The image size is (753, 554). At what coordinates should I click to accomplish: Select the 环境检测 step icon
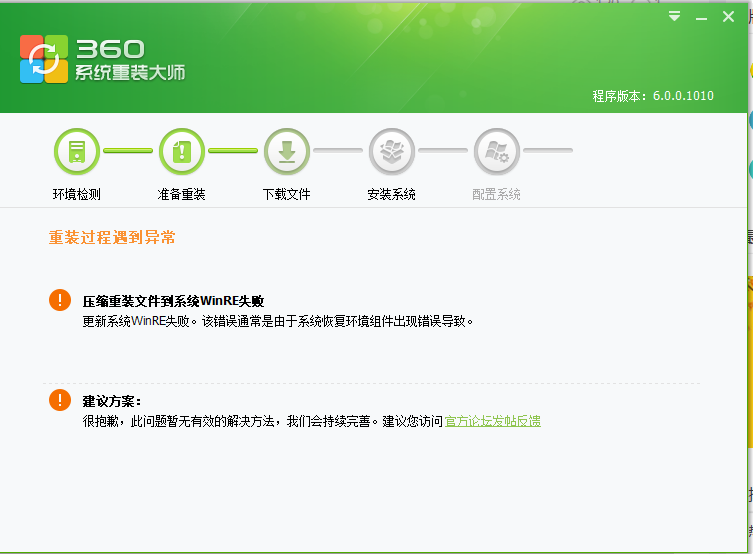(77, 151)
